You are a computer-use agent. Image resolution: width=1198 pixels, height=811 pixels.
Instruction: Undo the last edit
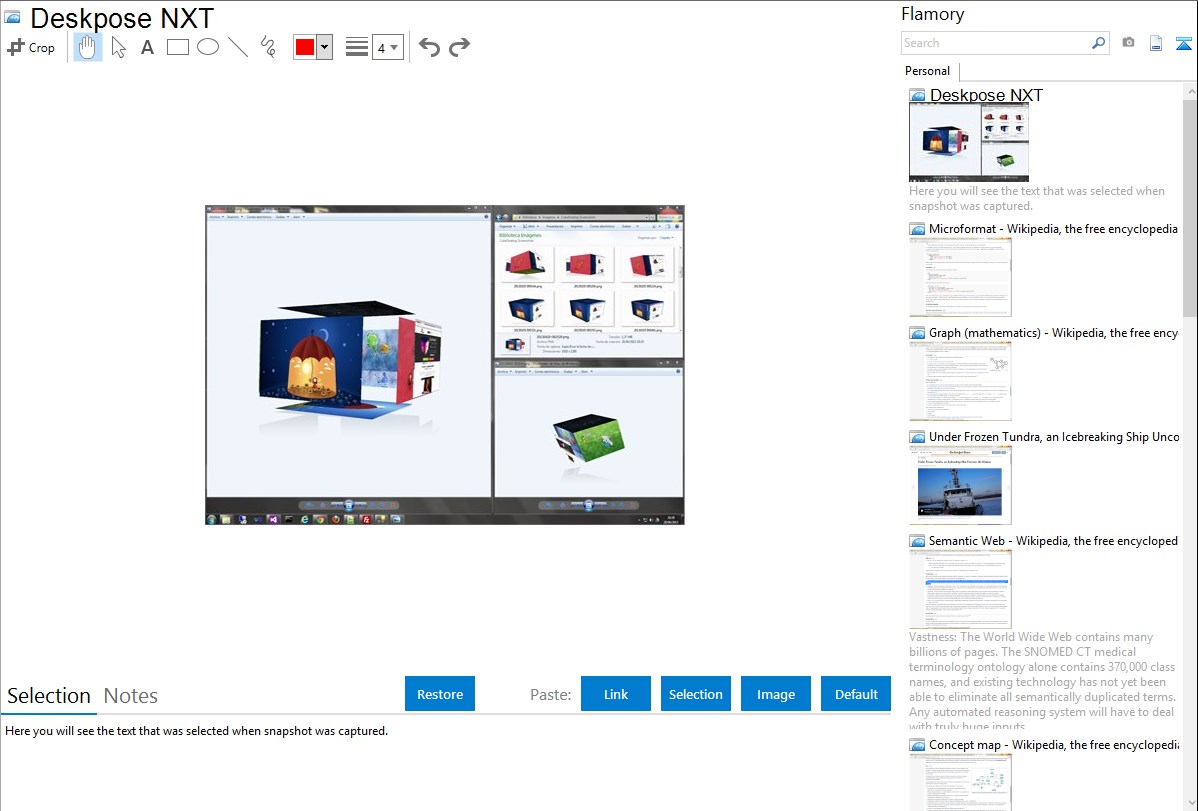click(429, 47)
